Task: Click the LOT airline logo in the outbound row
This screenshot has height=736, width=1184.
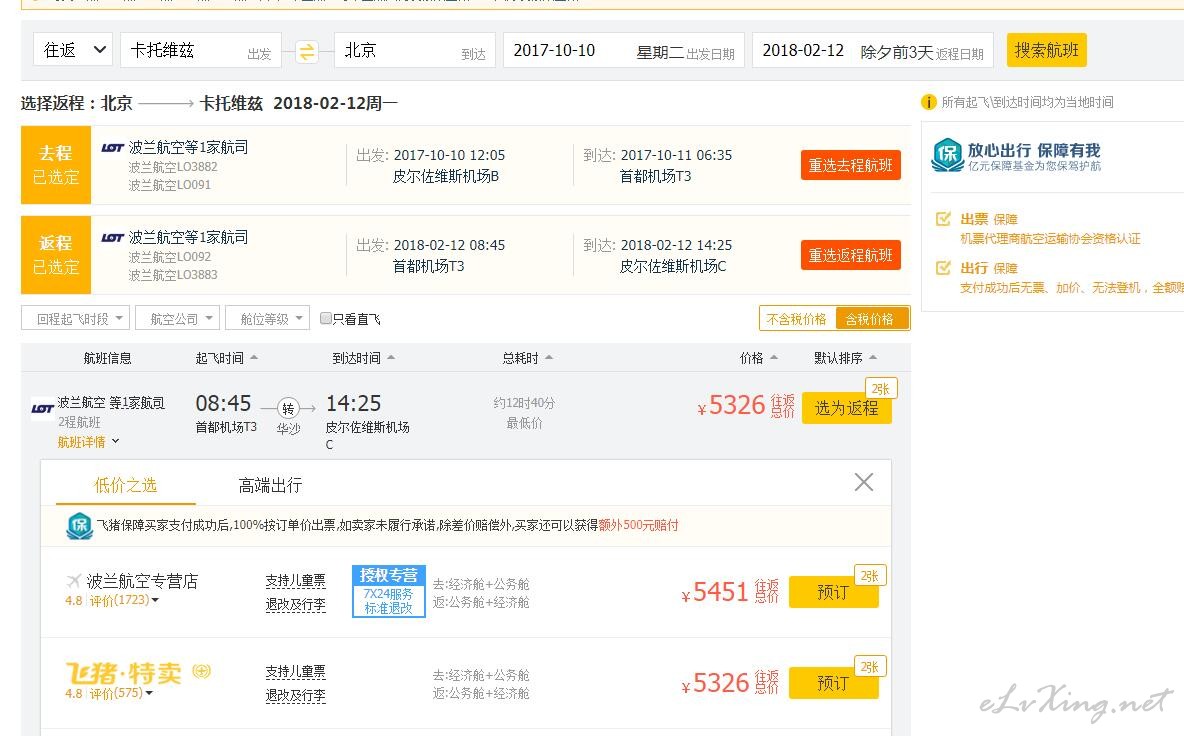Action: pyautogui.click(x=113, y=148)
